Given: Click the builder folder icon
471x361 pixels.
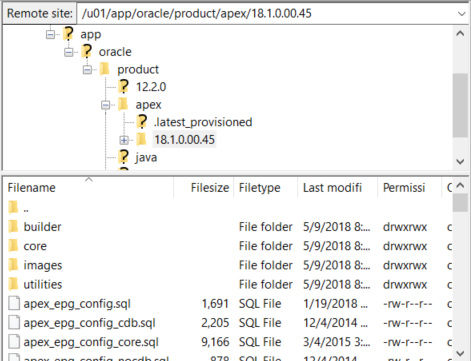Looking at the screenshot, I should click(x=13, y=226).
